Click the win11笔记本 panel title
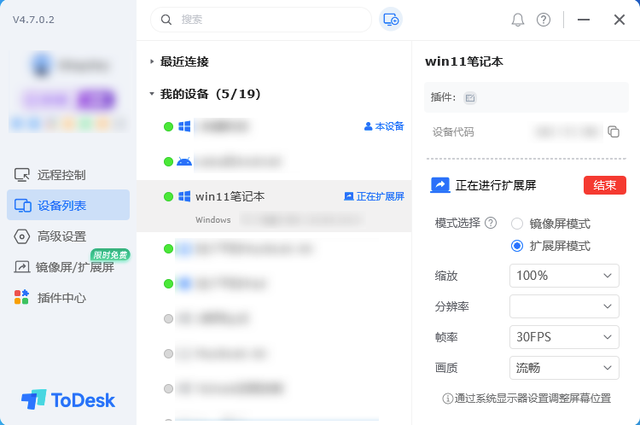Image resolution: width=640 pixels, height=425 pixels. pos(464,62)
